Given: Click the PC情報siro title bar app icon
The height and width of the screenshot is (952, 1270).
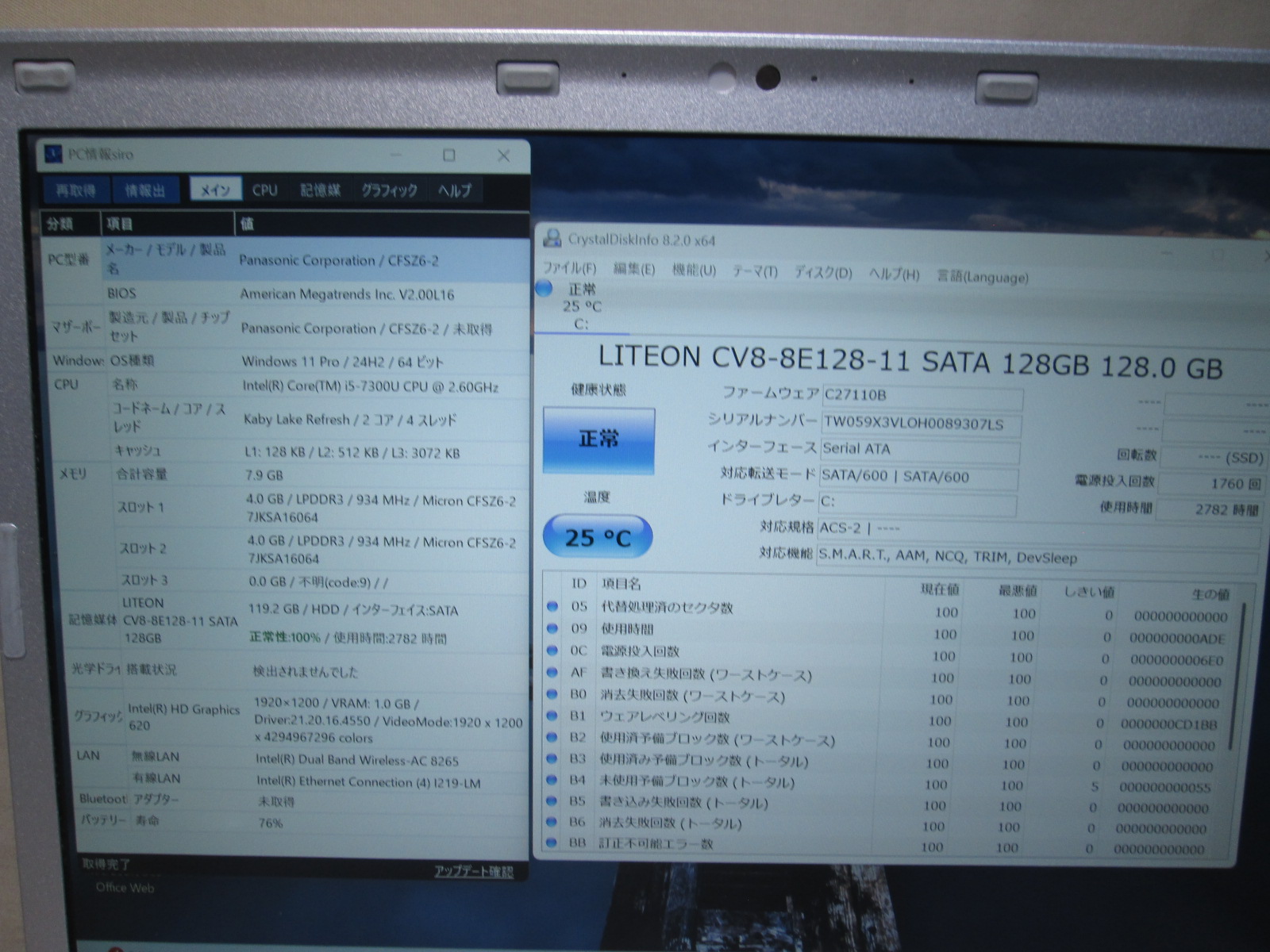Looking at the screenshot, I should tap(53, 153).
